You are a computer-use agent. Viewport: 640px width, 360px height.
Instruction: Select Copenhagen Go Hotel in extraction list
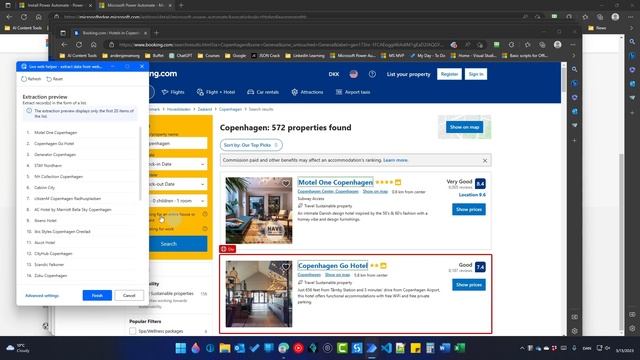coord(54,144)
